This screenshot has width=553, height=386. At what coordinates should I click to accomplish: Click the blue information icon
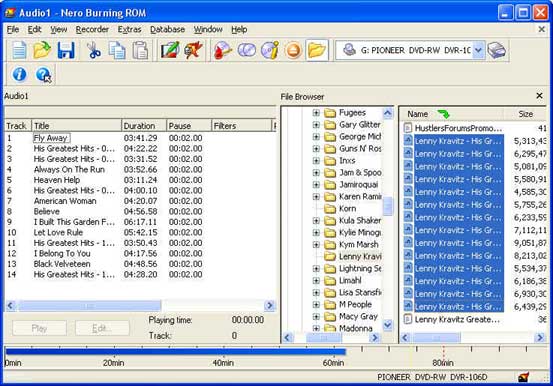pos(19,74)
